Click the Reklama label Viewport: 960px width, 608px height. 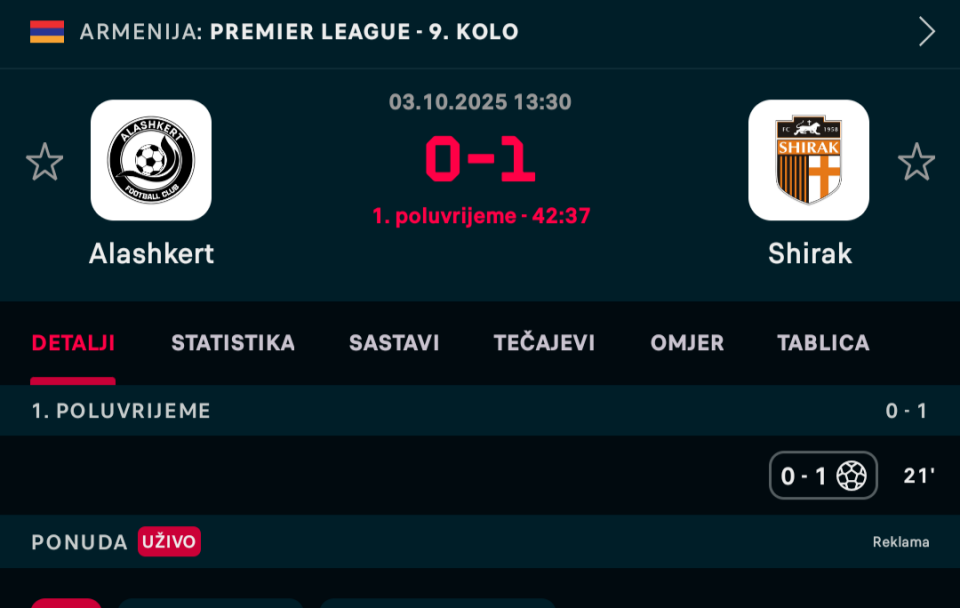point(900,542)
